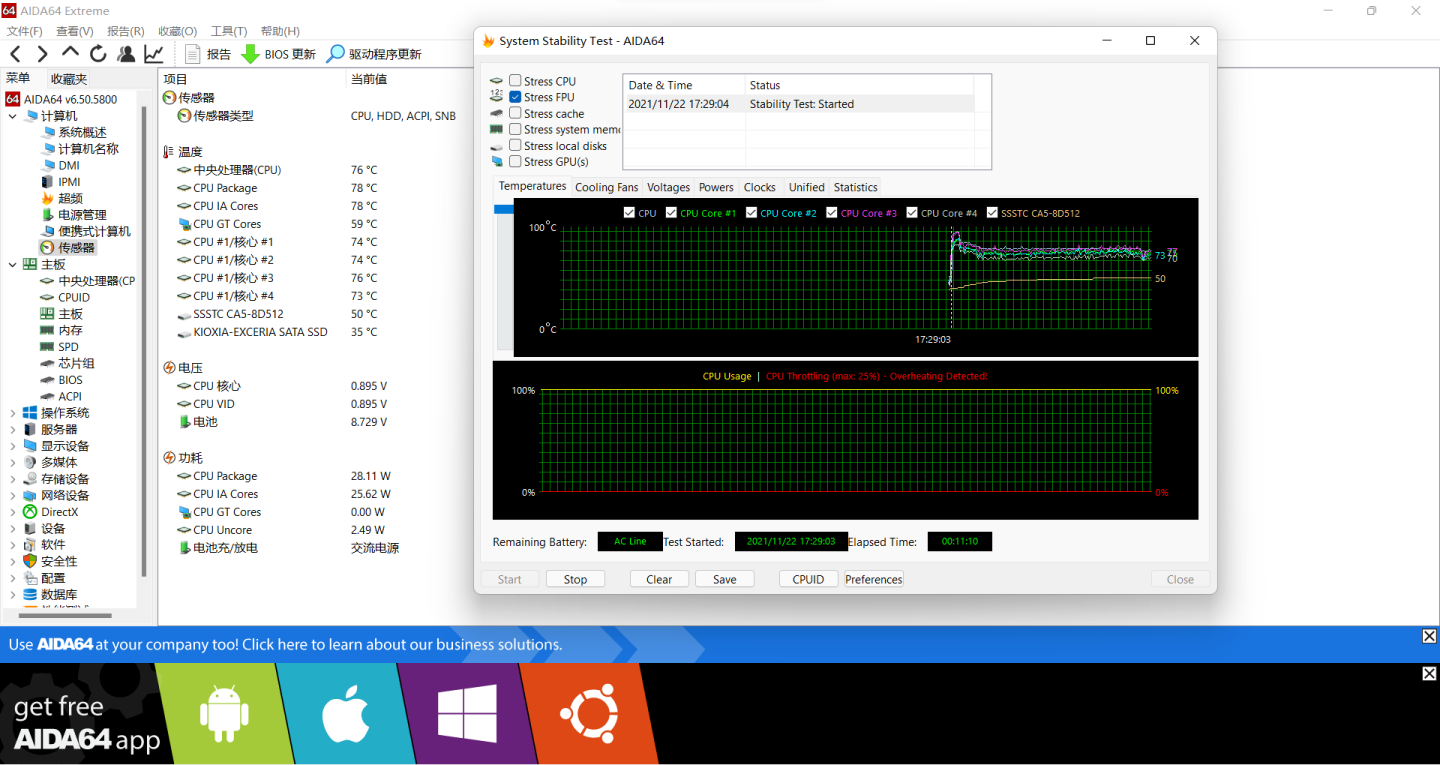Click the left tree panel's vertical scrollbar
This screenshot has width=1440, height=765.
144,340
